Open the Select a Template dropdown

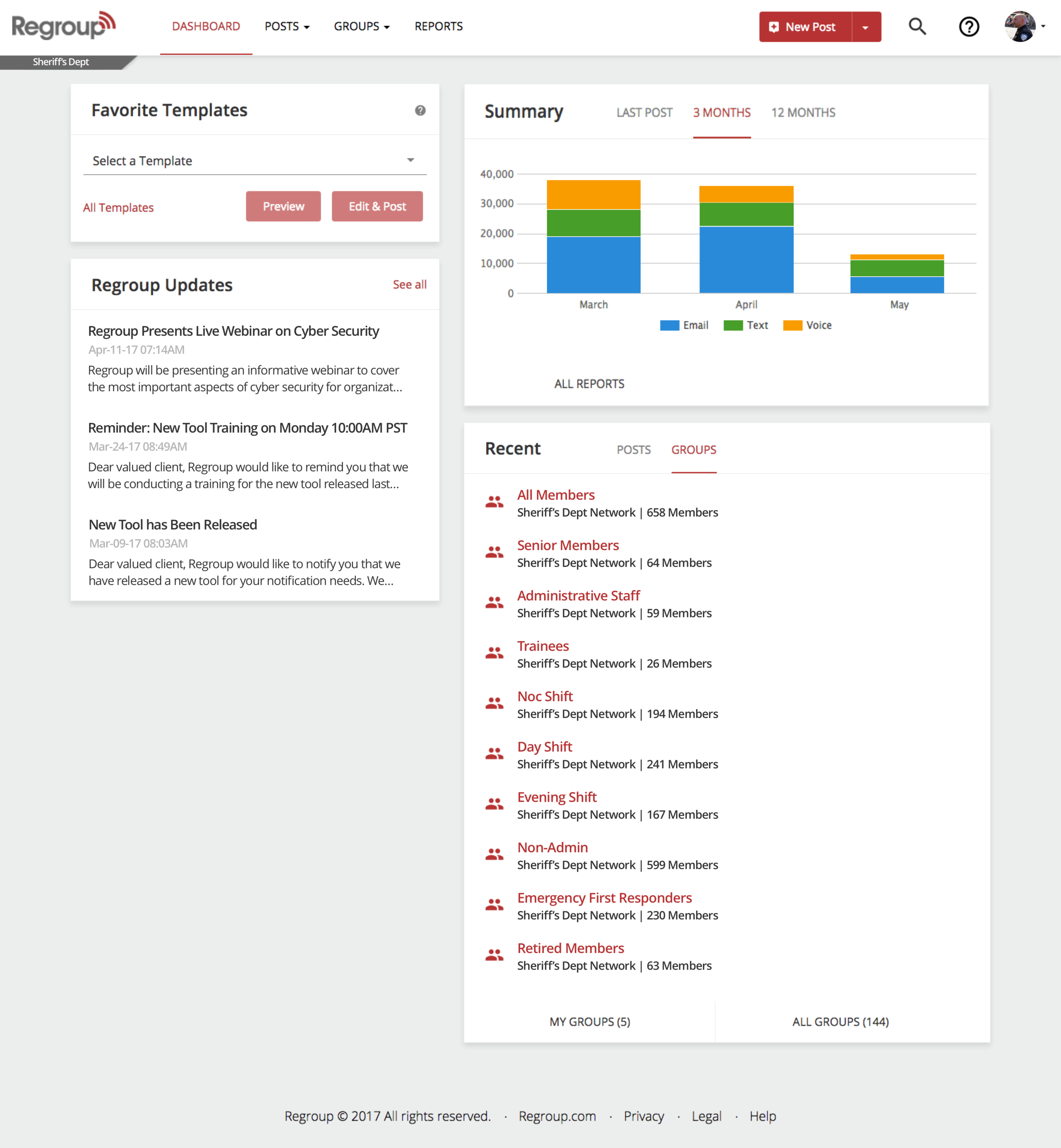pos(254,161)
